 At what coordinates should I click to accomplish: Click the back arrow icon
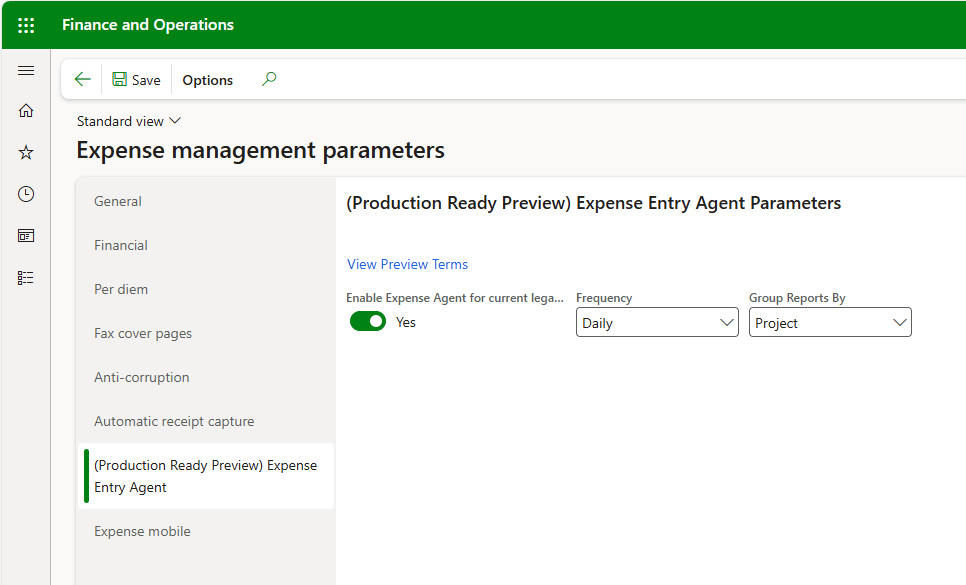[x=83, y=80]
